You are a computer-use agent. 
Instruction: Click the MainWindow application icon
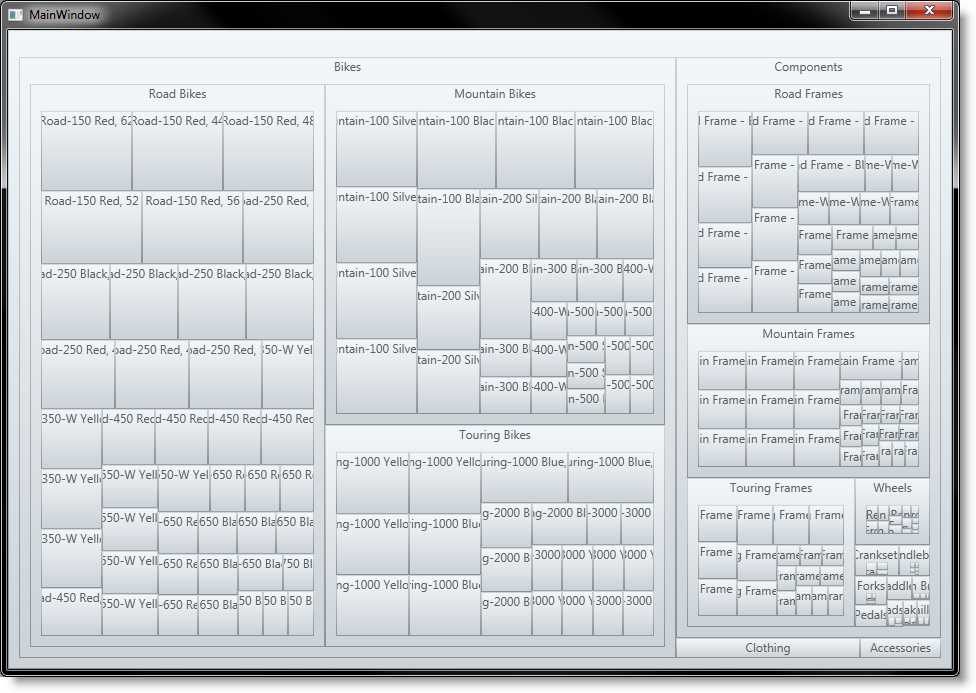[x=15, y=15]
